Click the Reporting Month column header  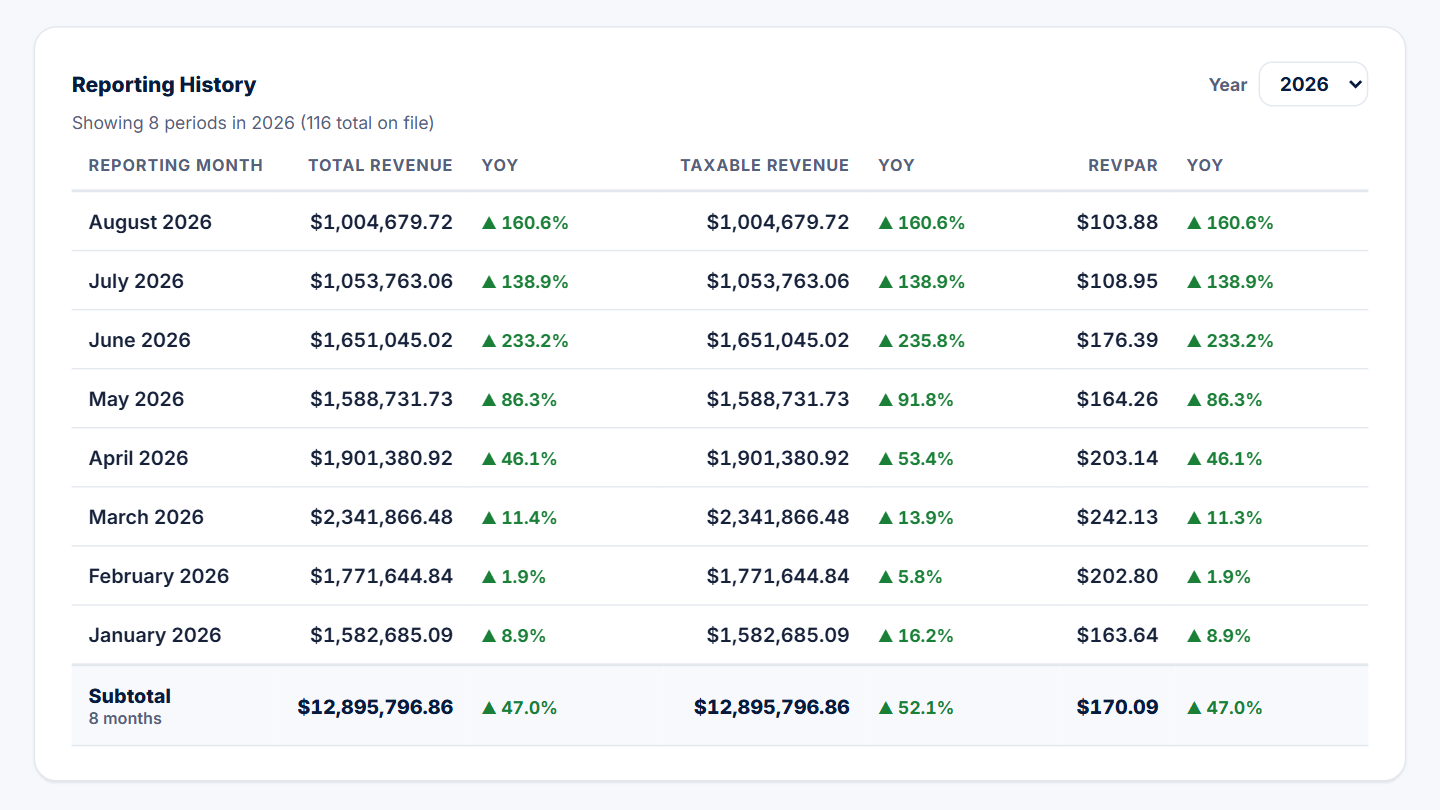[176, 165]
